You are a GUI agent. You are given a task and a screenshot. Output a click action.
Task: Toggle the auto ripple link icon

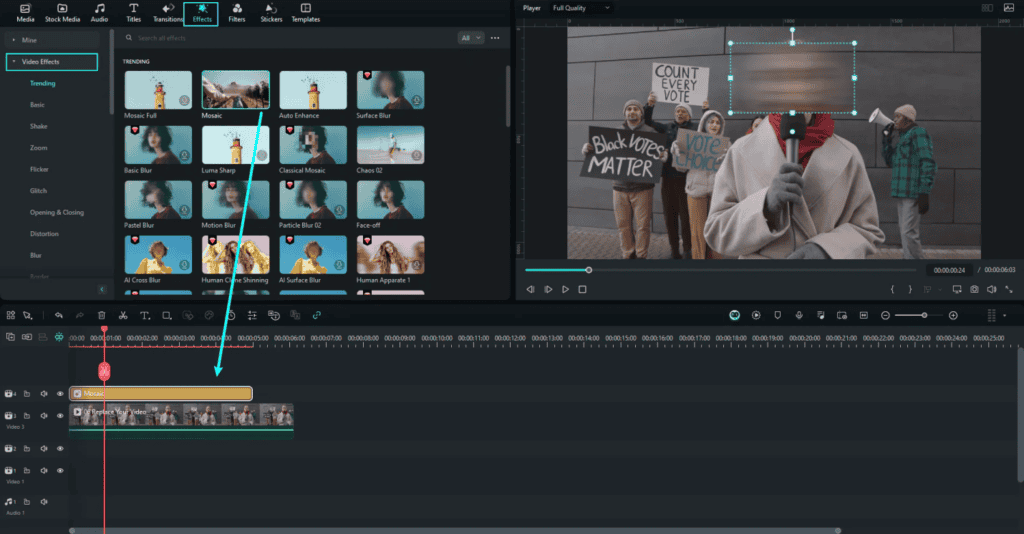[317, 315]
